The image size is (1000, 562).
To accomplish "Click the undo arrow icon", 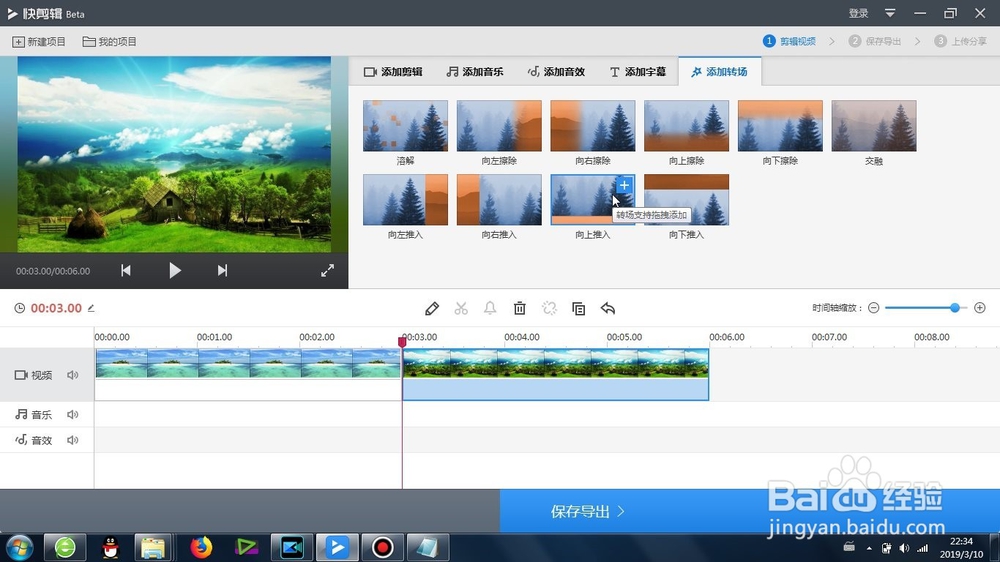I will pos(608,309).
